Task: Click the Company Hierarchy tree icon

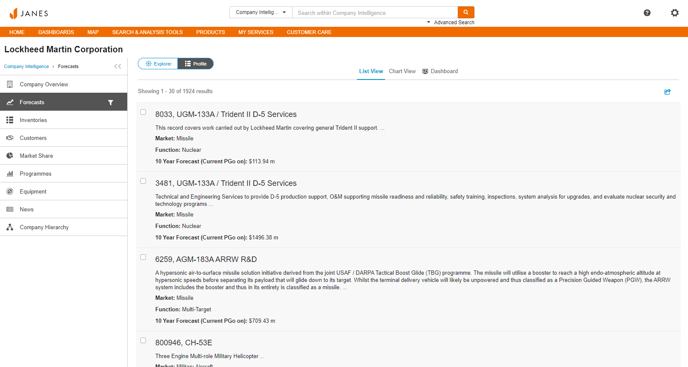Action: coord(10,227)
